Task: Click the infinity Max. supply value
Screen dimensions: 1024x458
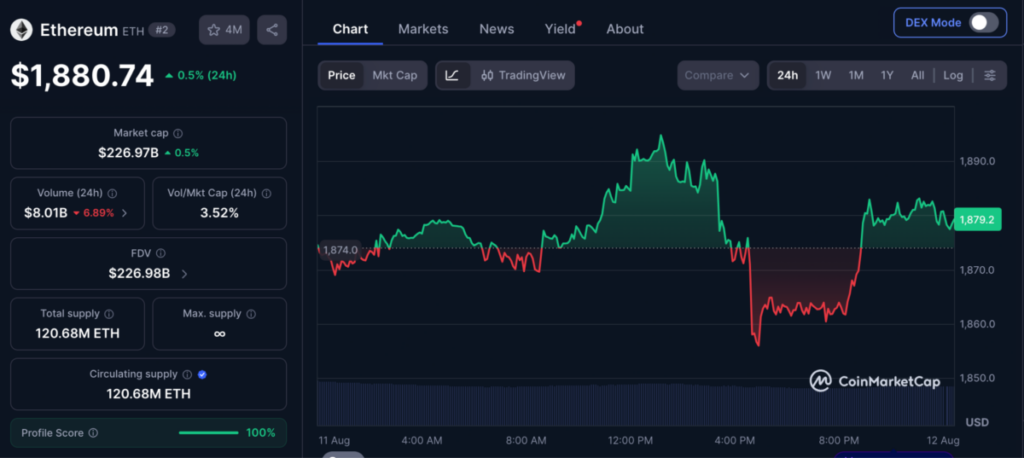Action: (x=219, y=334)
